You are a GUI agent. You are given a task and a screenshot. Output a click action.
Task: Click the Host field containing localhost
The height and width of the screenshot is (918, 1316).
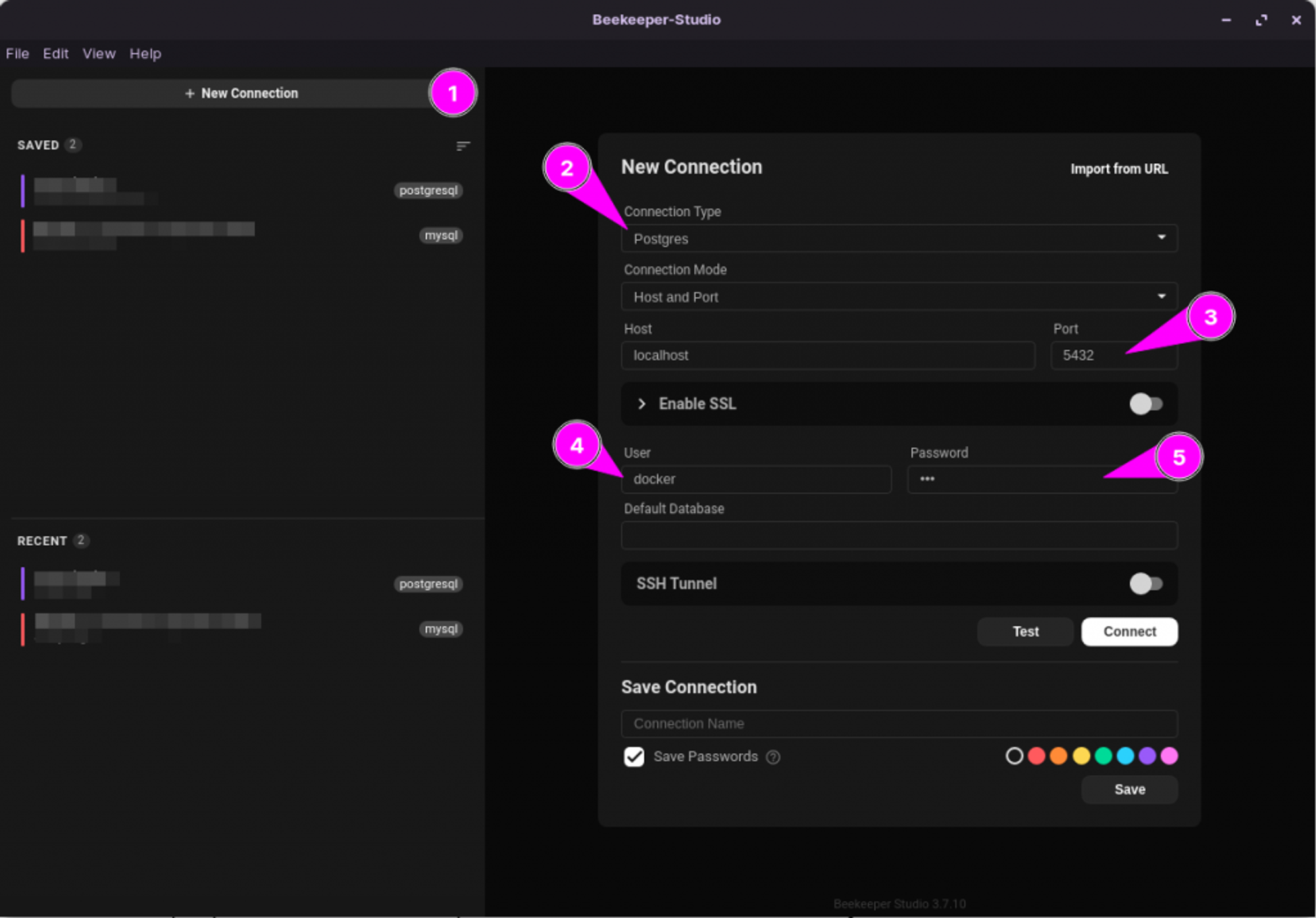(828, 355)
